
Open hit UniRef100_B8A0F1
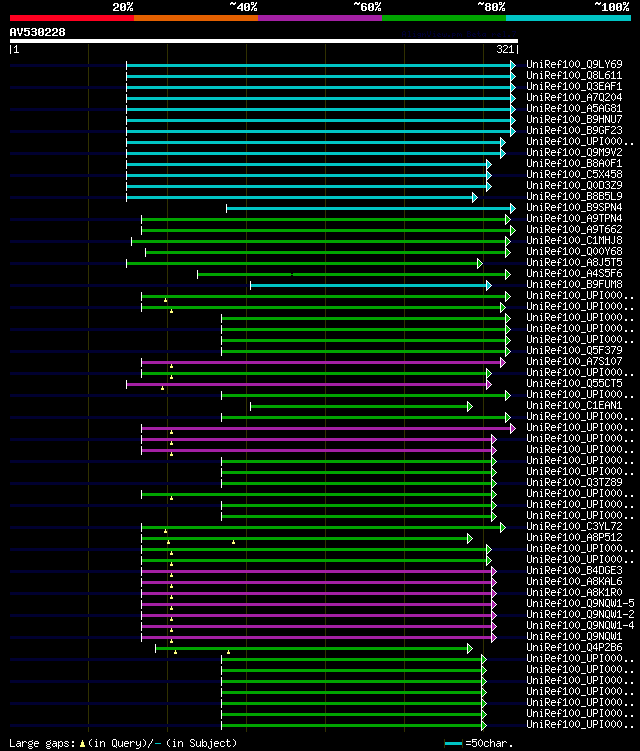tap(574, 163)
